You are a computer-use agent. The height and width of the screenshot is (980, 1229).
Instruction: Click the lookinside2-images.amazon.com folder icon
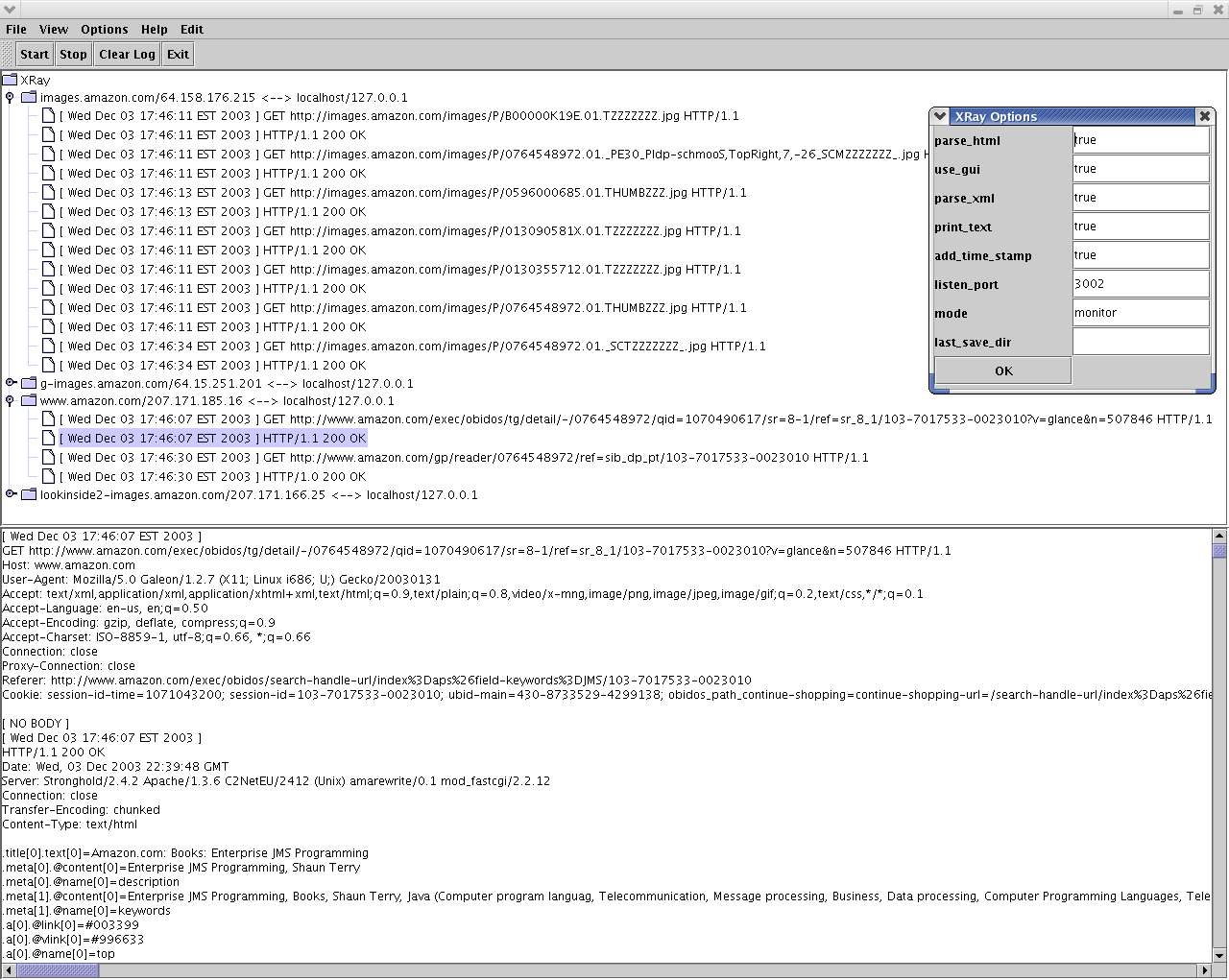29,495
